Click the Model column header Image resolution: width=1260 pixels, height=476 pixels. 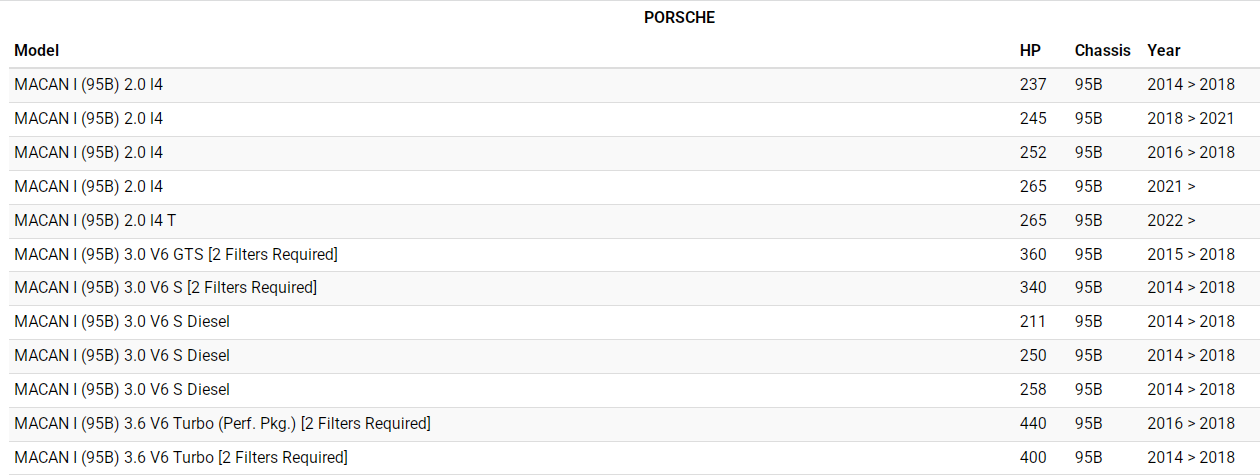point(37,50)
